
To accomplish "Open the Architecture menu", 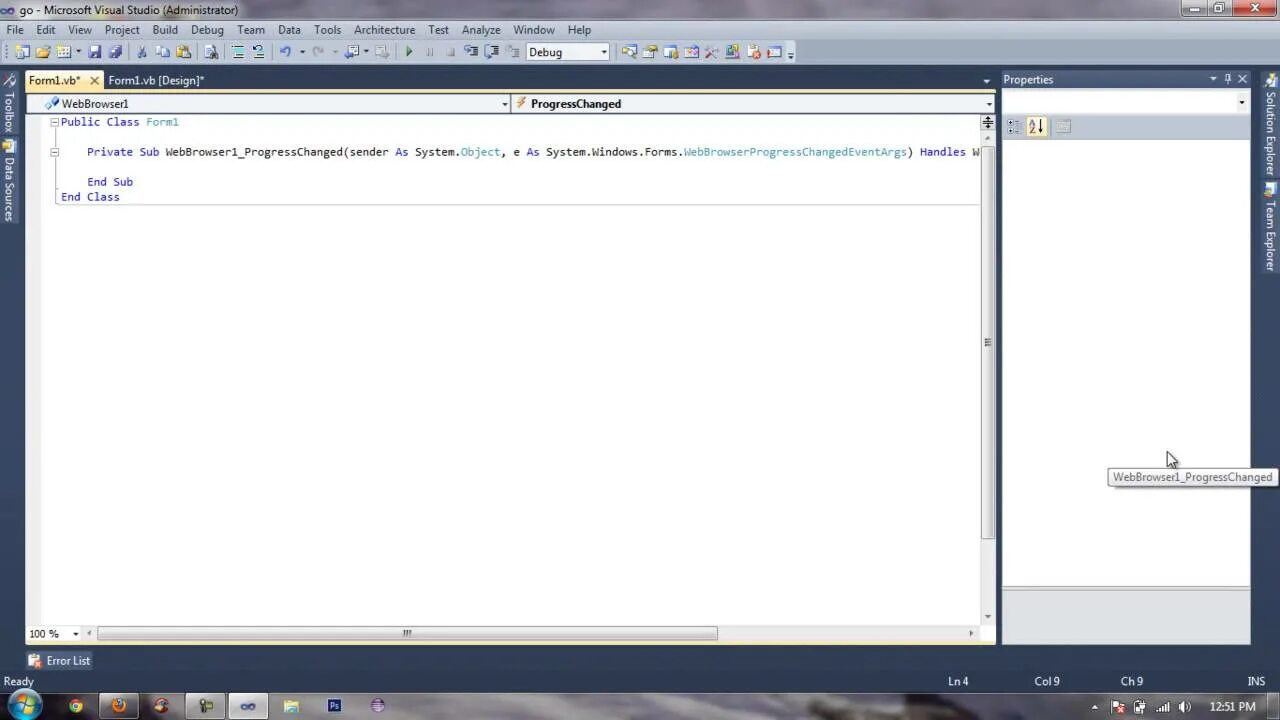I will coord(384,29).
